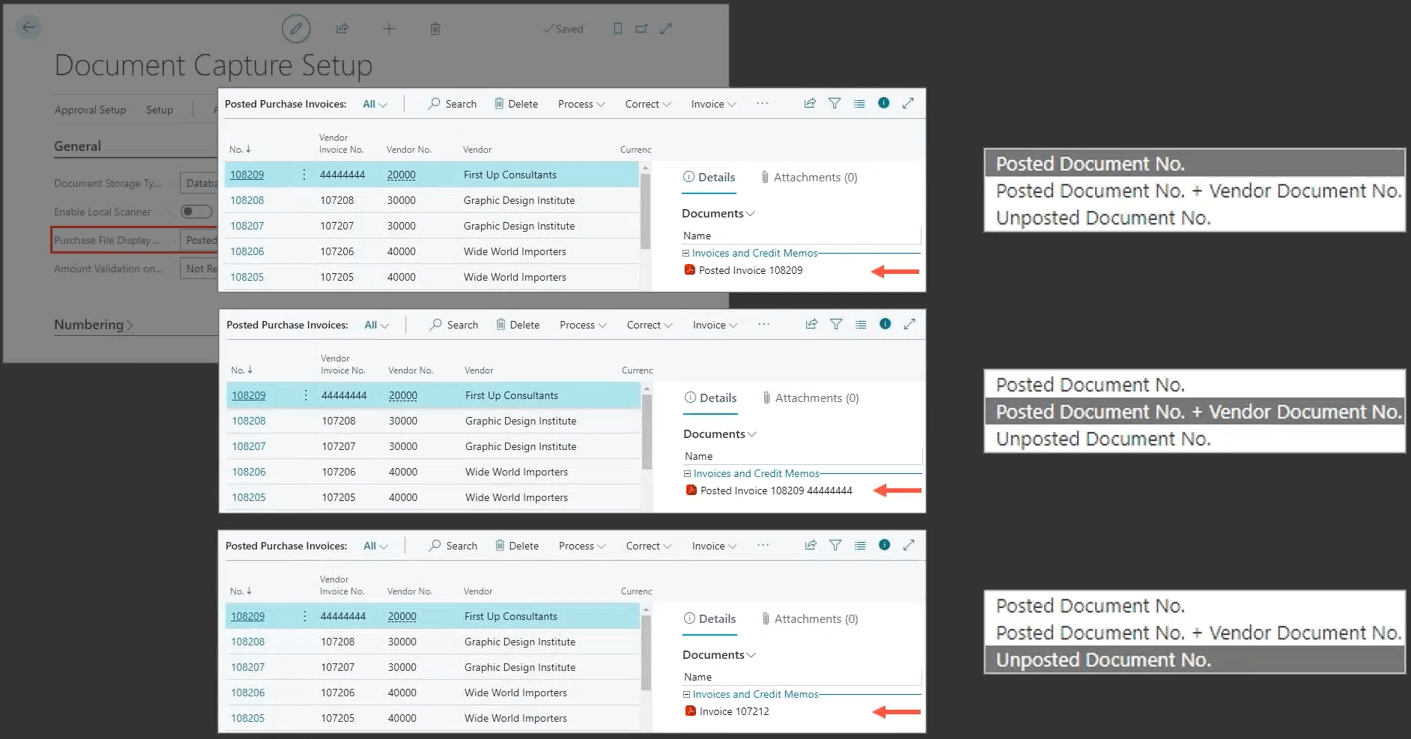Click the back arrow on Document Capture Setup

pos(29,29)
